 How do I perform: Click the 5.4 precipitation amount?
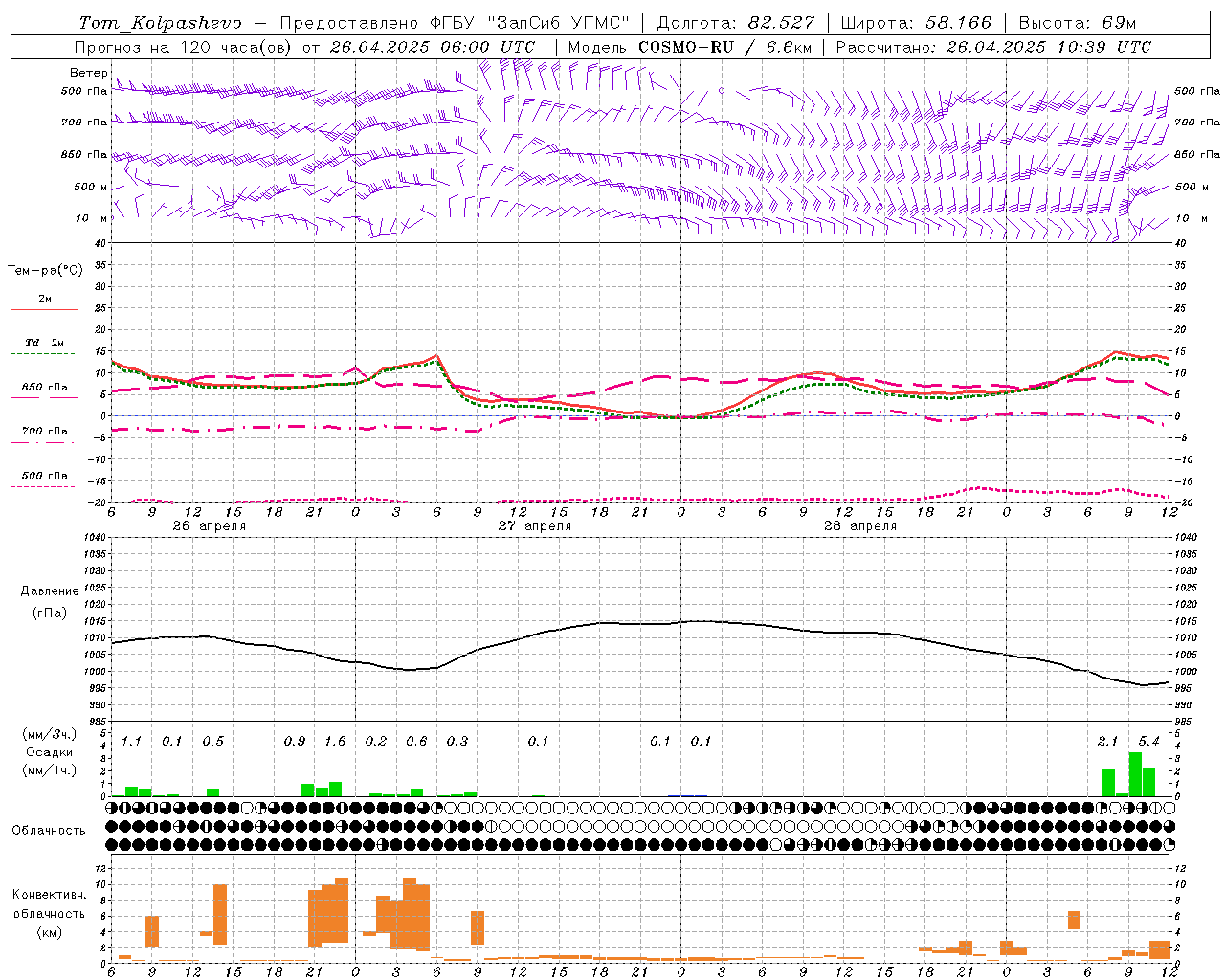[x=1148, y=742]
